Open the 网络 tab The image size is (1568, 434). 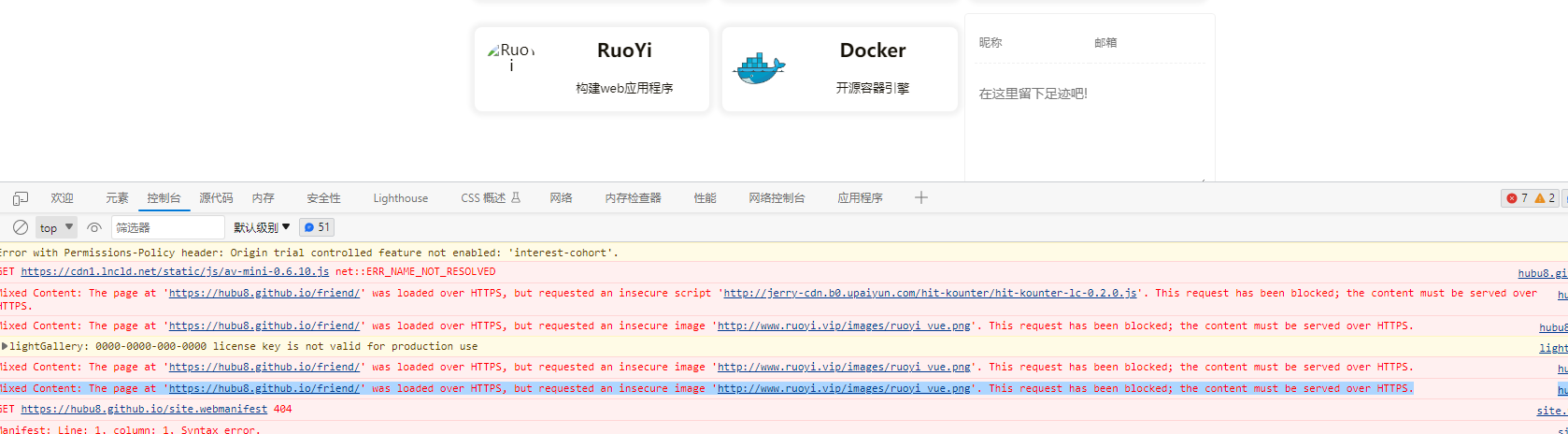point(561,198)
